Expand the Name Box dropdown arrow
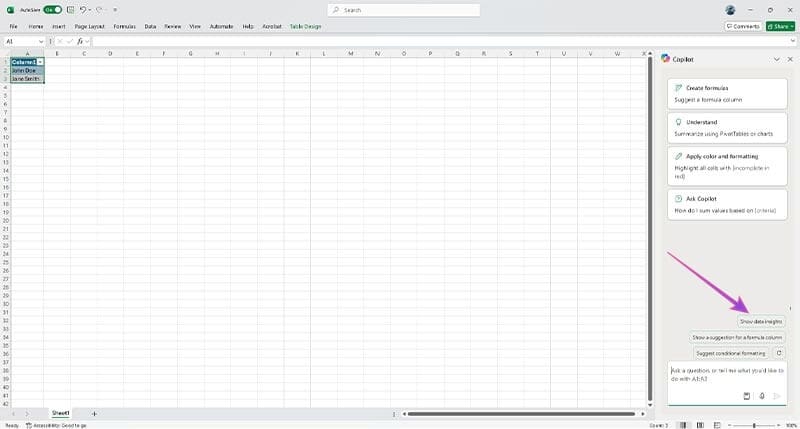This screenshot has width=800, height=429. 41,41
